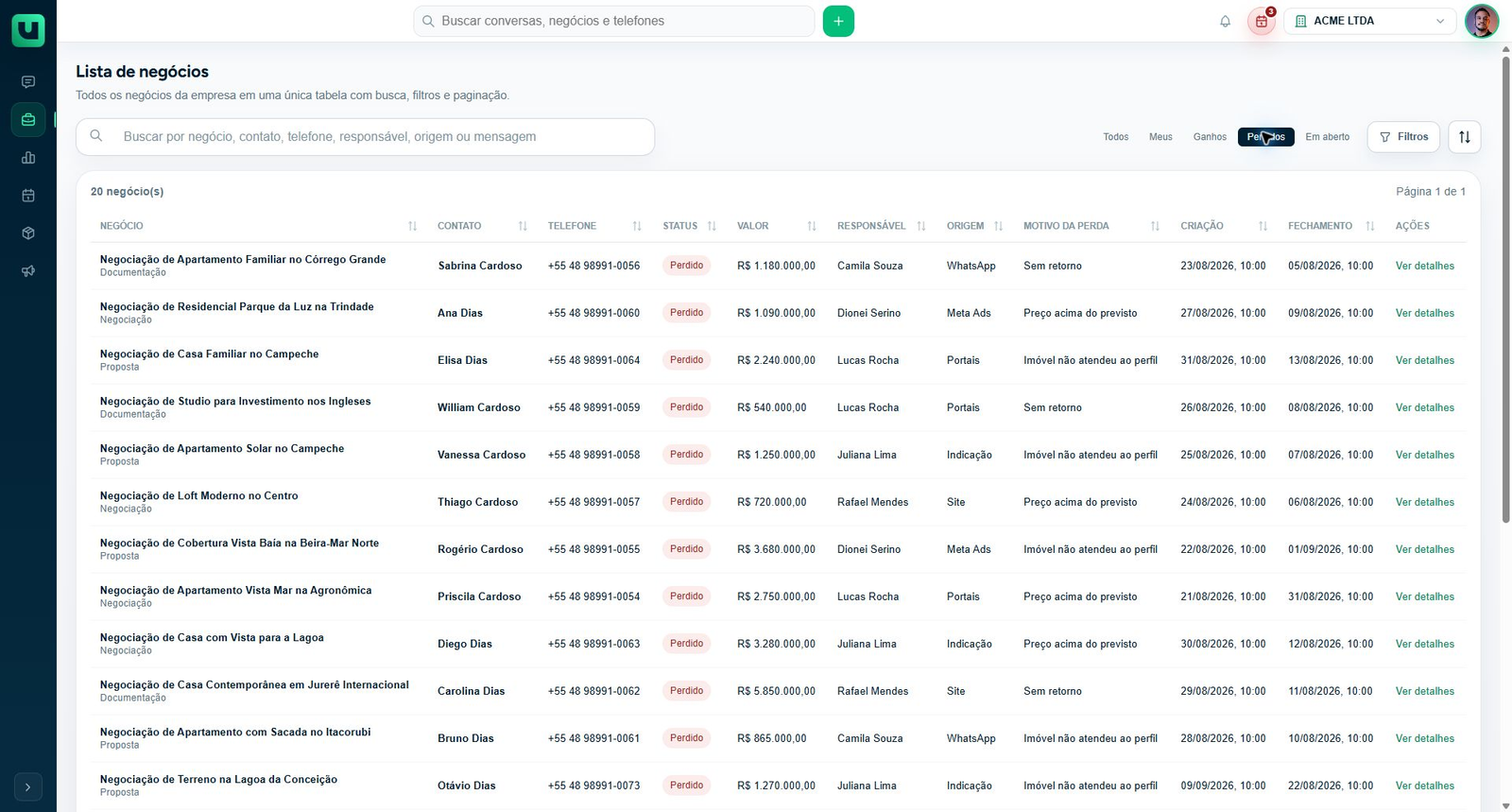Image resolution: width=1512 pixels, height=812 pixels.
Task: Open the Filtros filter panel
Action: pos(1403,137)
